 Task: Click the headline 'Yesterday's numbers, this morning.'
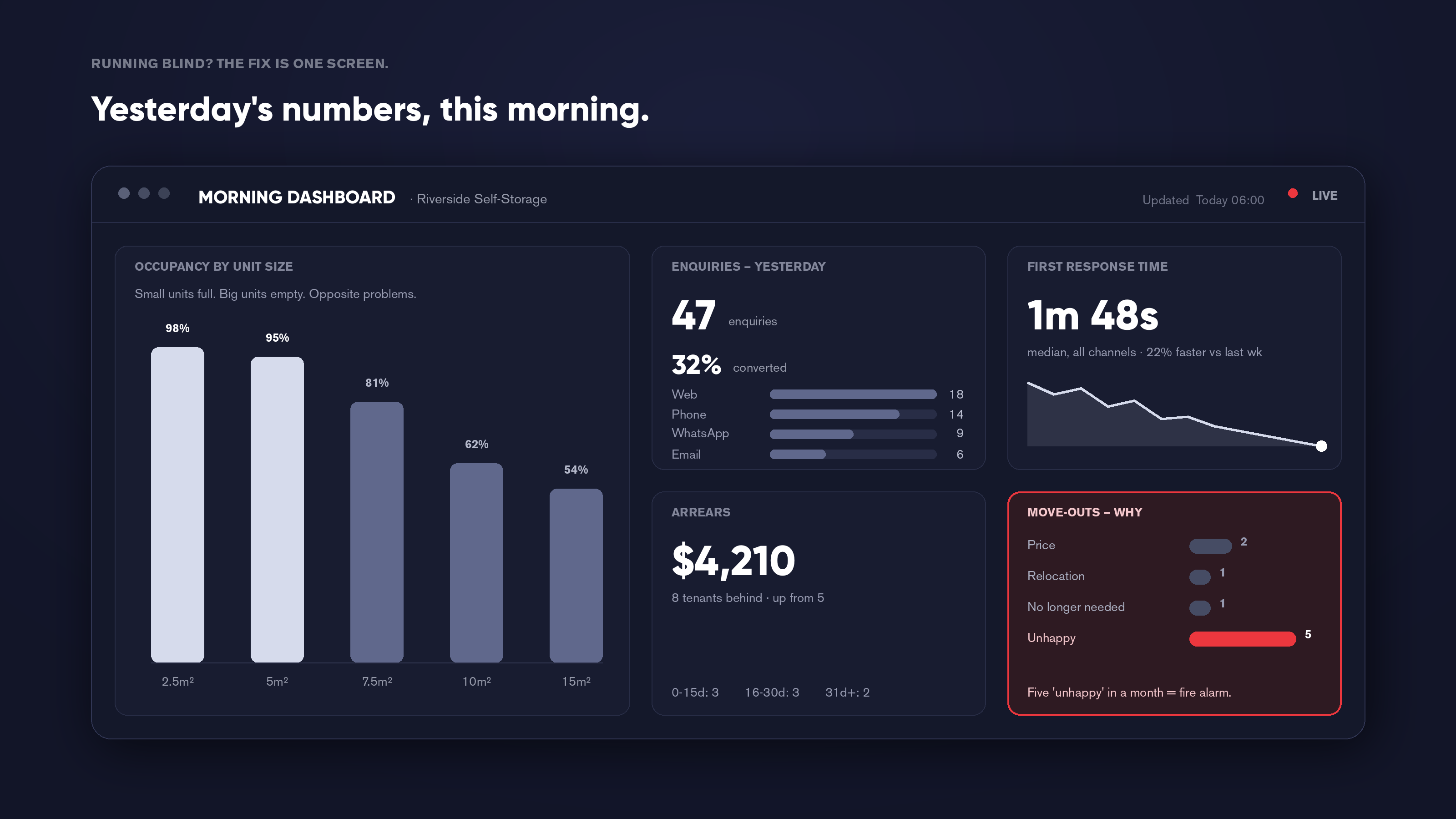coord(370,109)
